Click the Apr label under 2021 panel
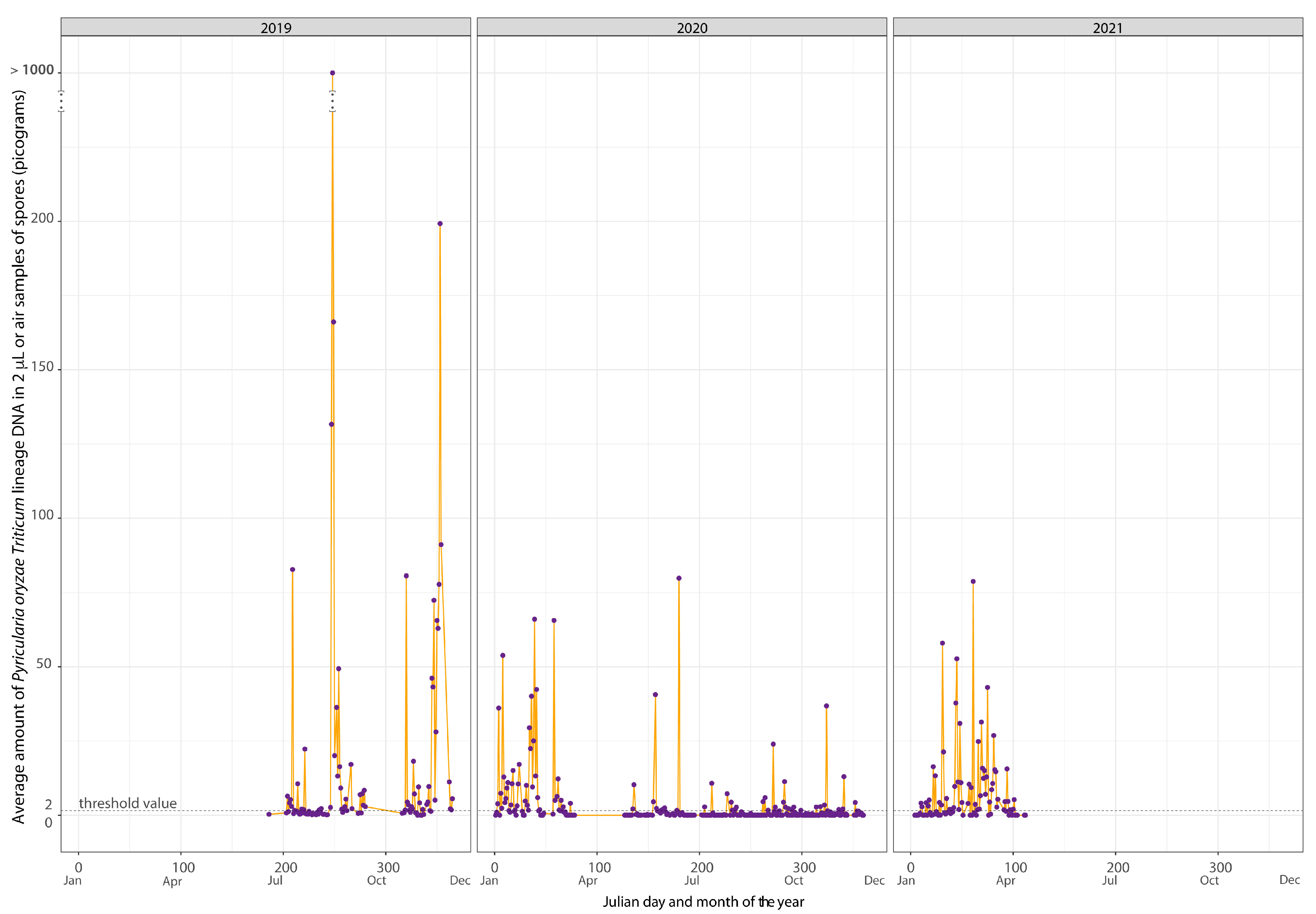 coord(1006,881)
